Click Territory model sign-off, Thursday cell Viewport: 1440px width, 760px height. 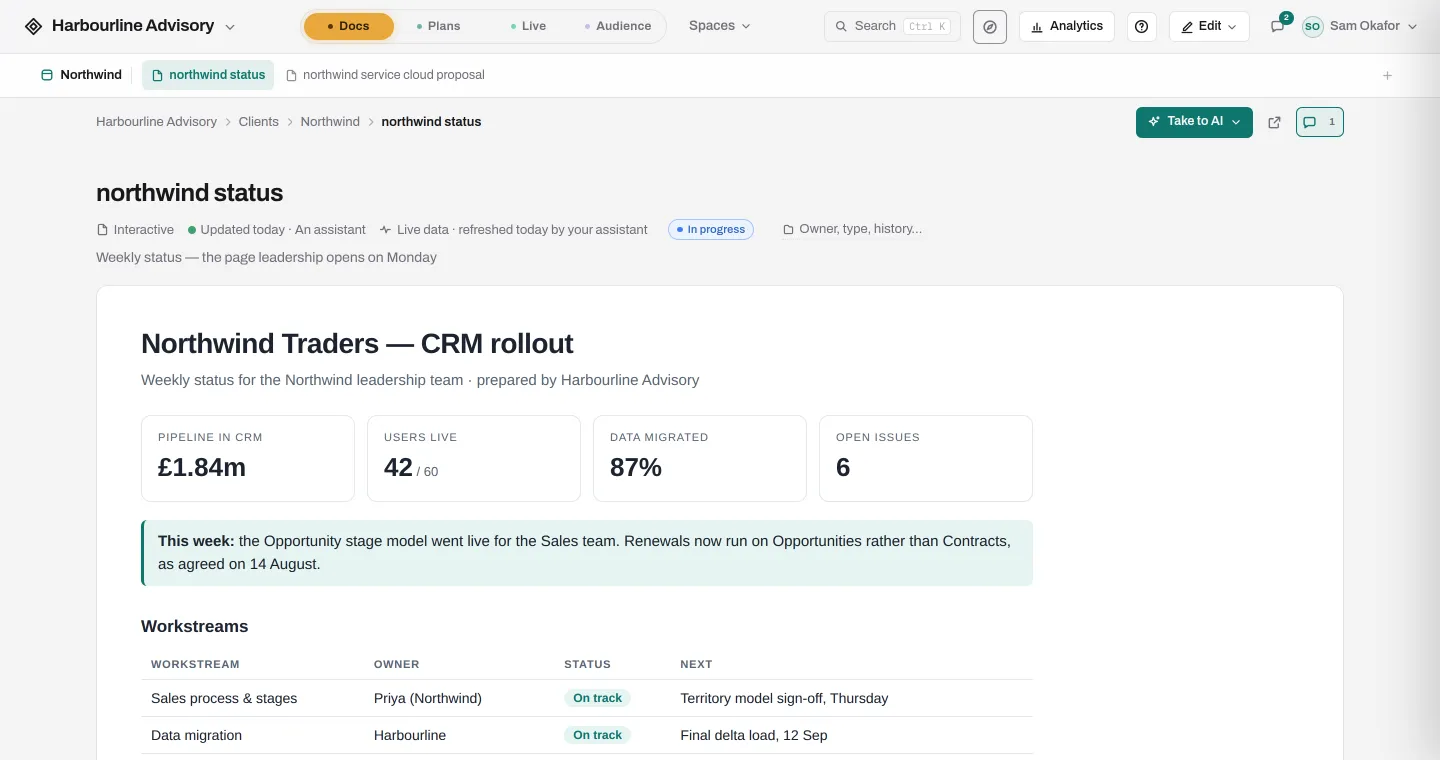coord(784,698)
